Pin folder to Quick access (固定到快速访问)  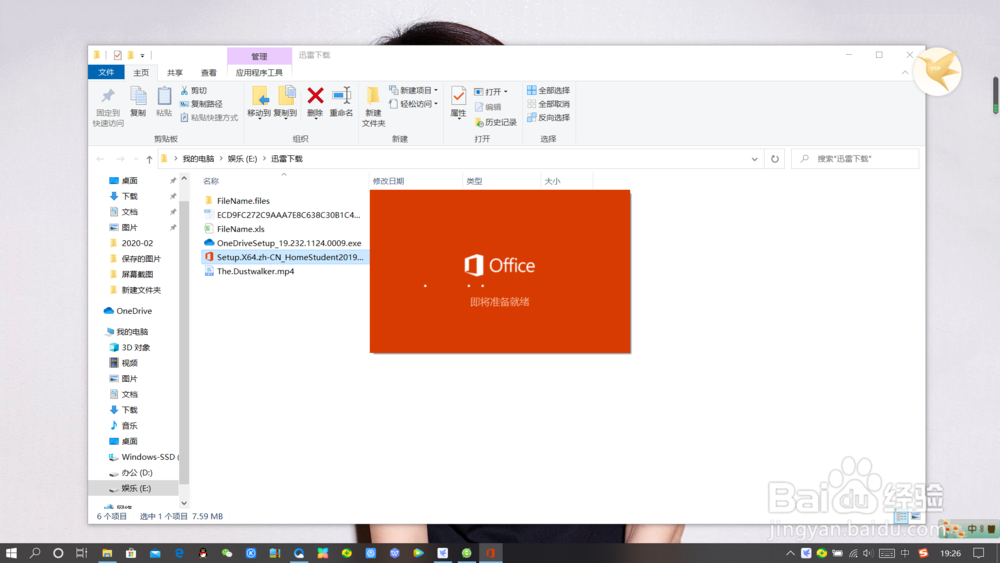[108, 106]
